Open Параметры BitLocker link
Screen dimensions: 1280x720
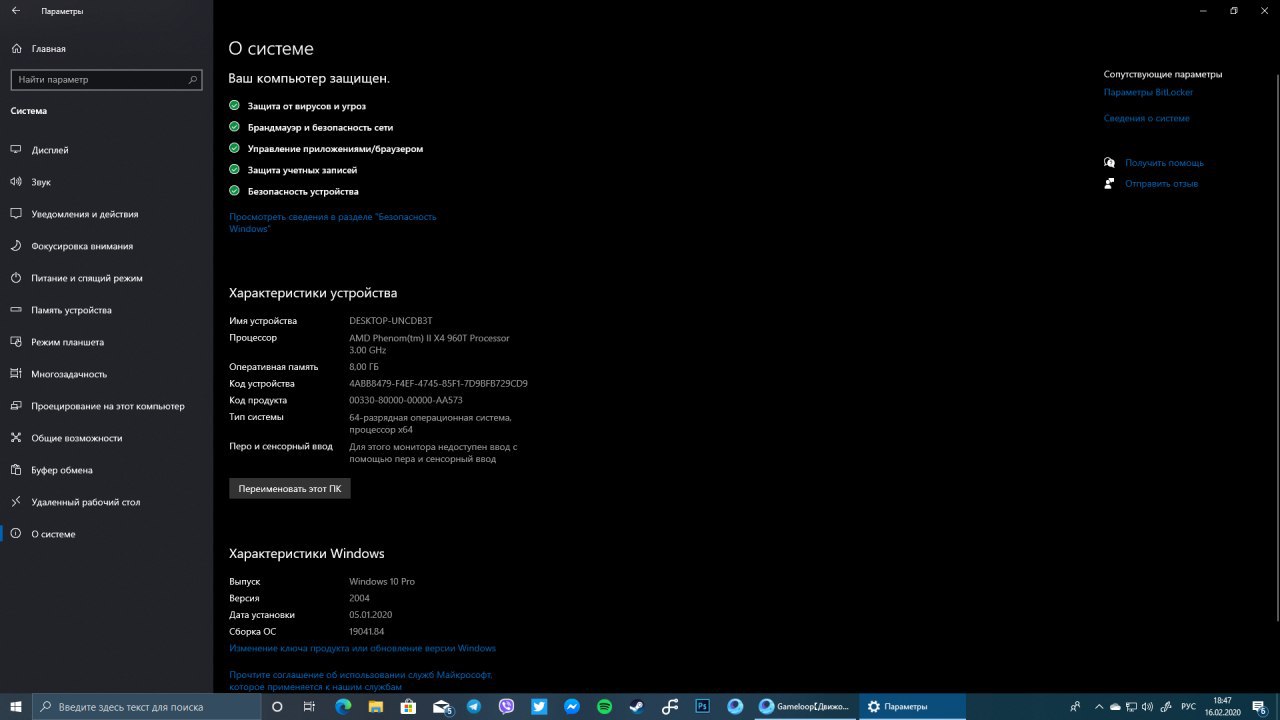click(x=1148, y=92)
